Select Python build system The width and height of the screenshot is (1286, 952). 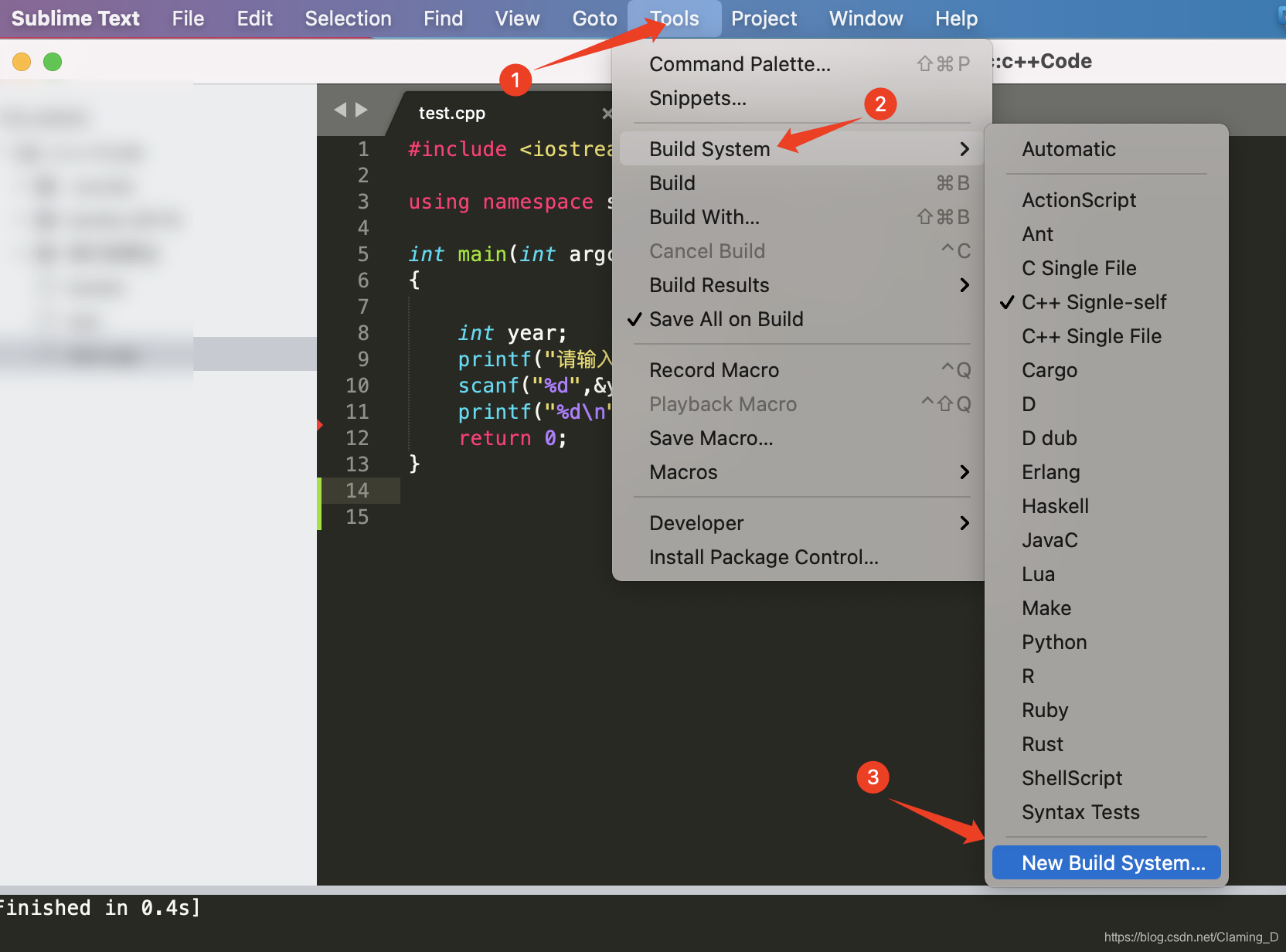pyautogui.click(x=1106, y=642)
